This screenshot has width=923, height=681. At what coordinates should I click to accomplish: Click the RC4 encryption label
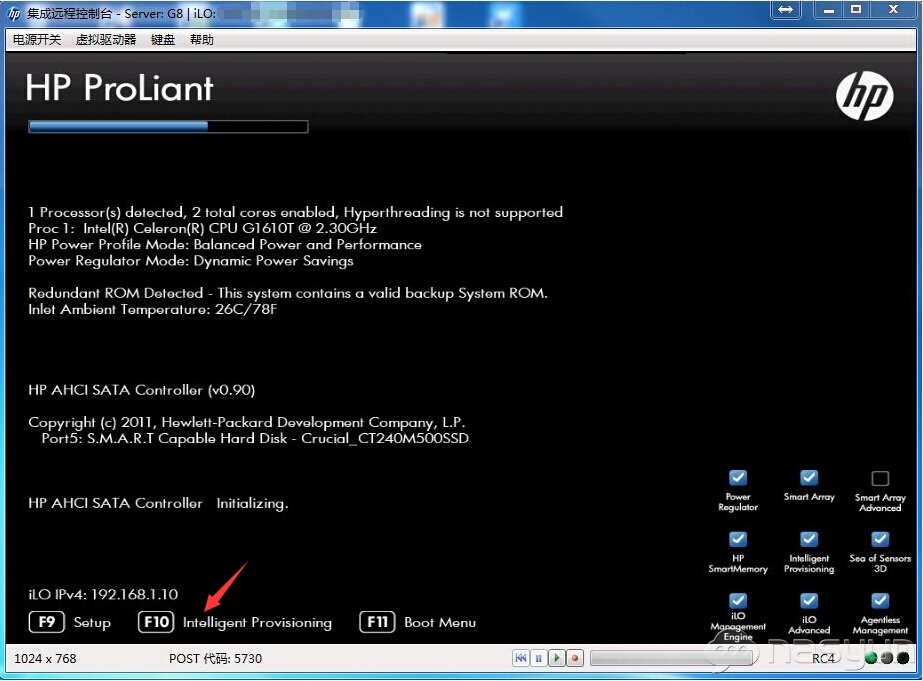[x=824, y=659]
